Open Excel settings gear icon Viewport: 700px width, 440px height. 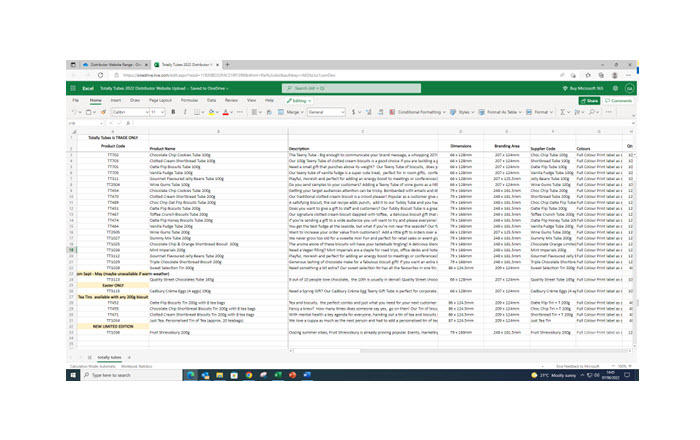pos(615,88)
